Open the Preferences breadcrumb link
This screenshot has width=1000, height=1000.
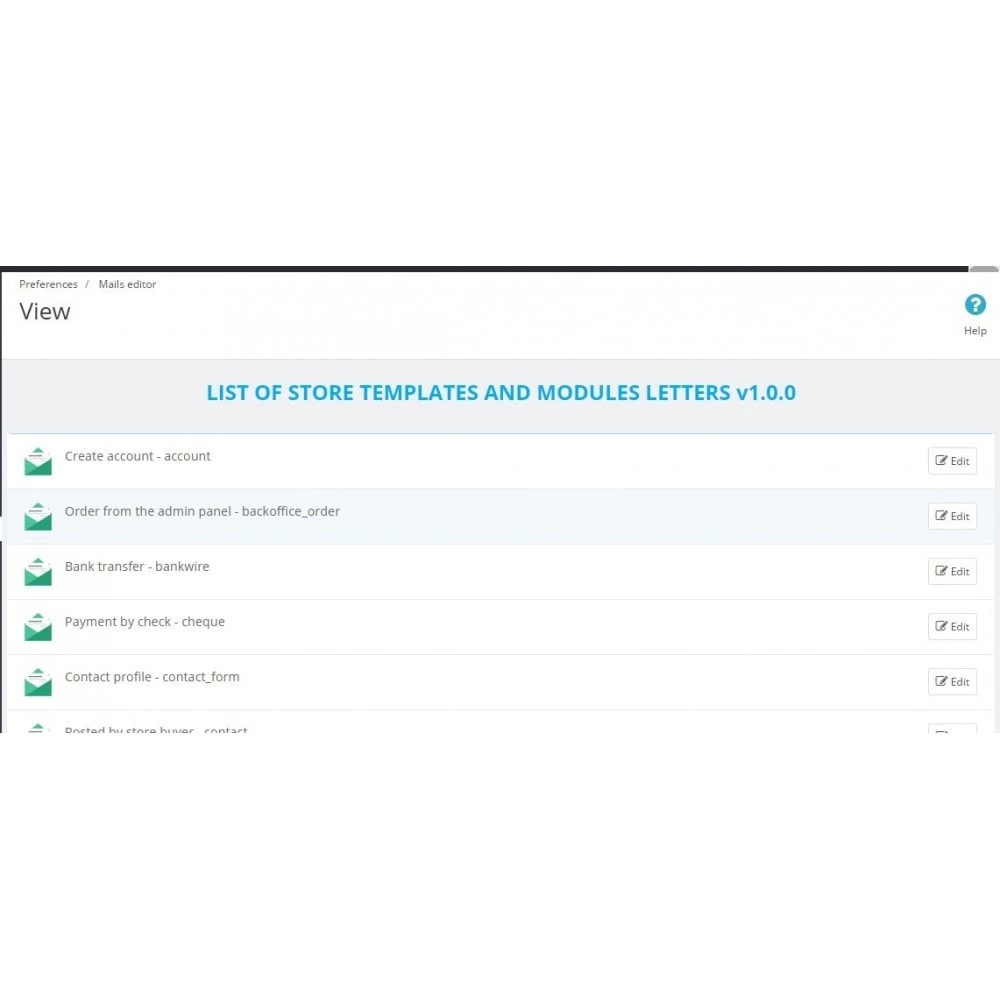[x=48, y=284]
